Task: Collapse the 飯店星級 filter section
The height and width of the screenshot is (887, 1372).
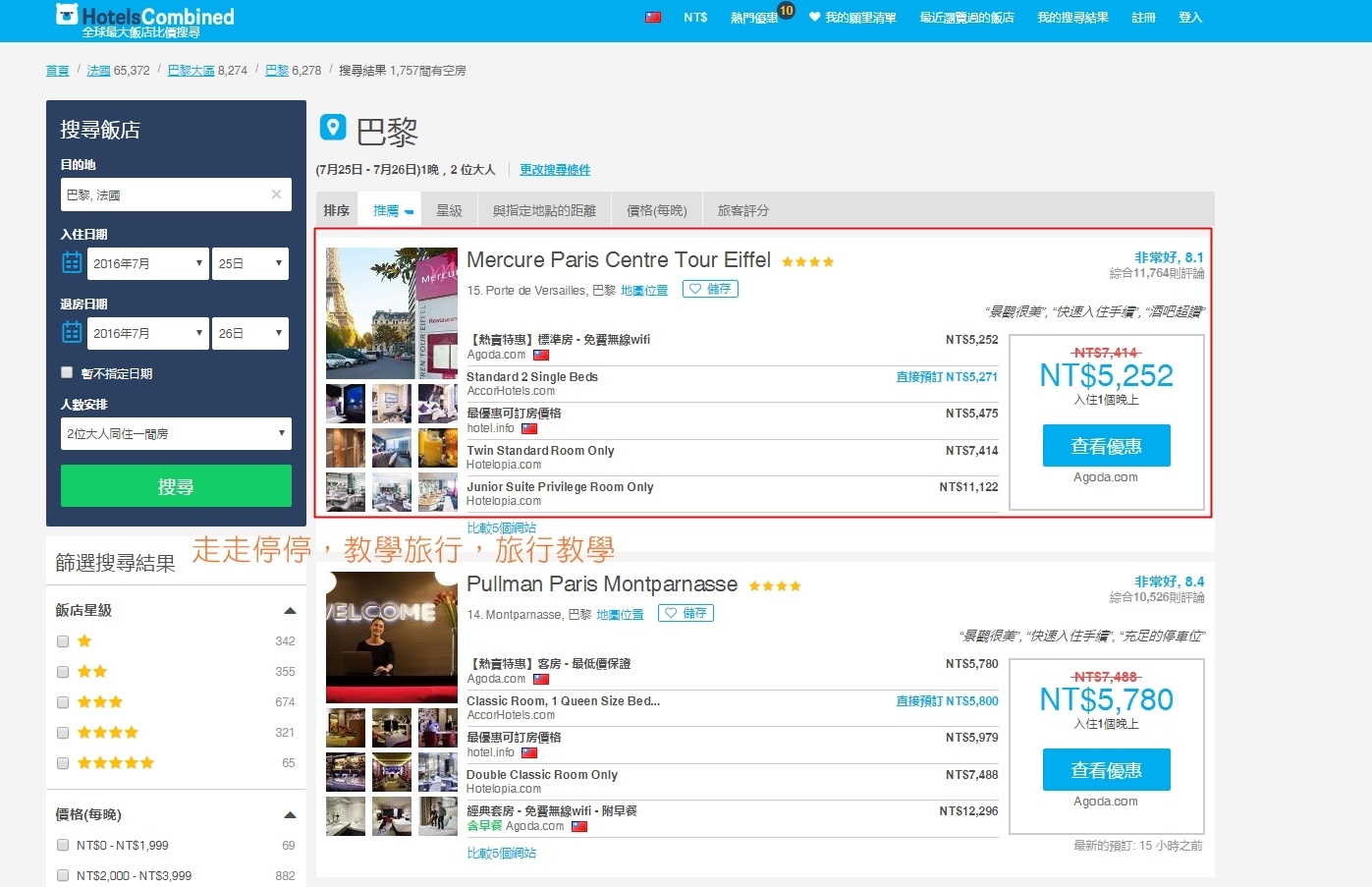Action: pos(290,610)
